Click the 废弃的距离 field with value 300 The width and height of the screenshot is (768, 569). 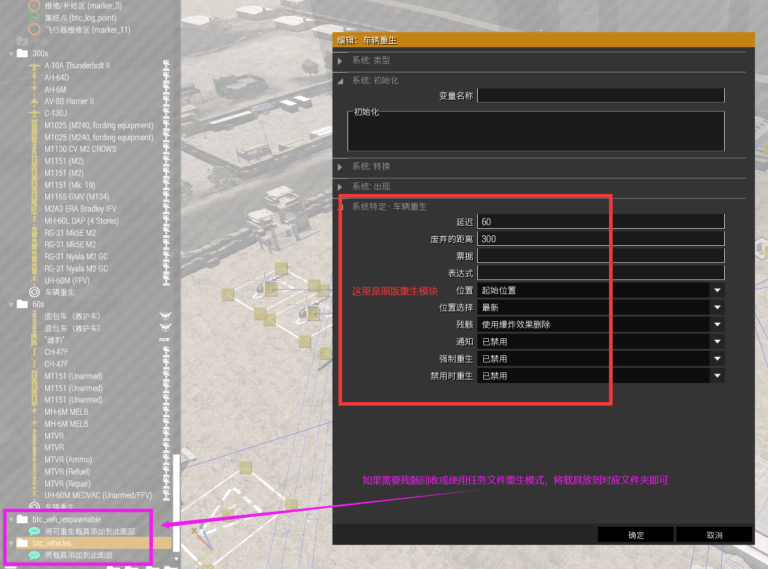tap(600, 238)
